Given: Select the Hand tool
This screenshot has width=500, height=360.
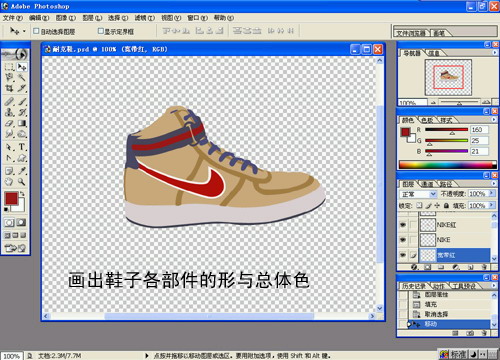Looking at the screenshot, I should tap(9, 182).
